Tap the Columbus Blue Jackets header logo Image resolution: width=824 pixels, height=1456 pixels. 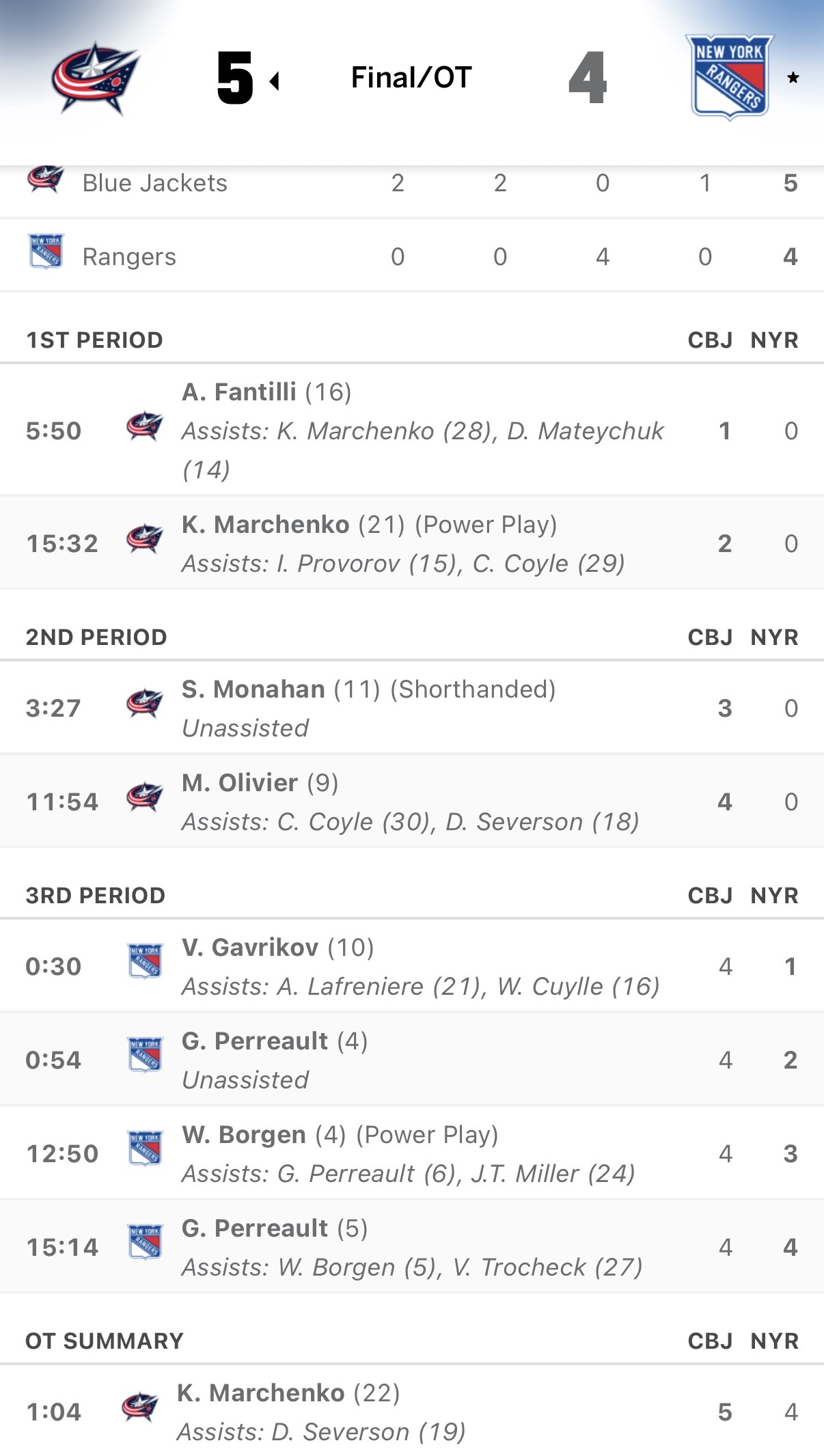[95, 78]
